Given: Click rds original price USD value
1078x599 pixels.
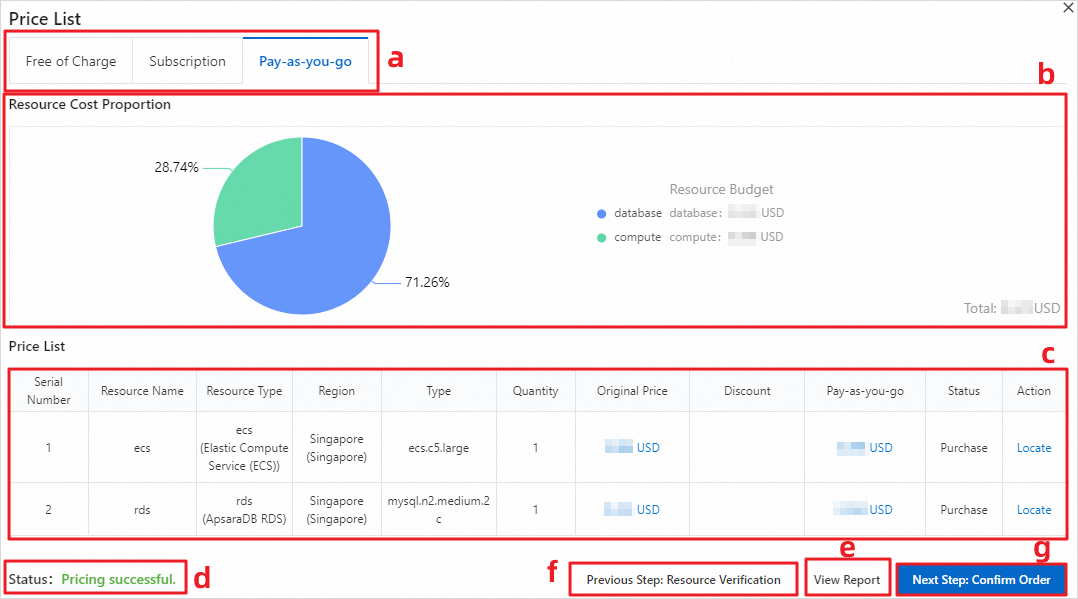Looking at the screenshot, I should pyautogui.click(x=632, y=510).
